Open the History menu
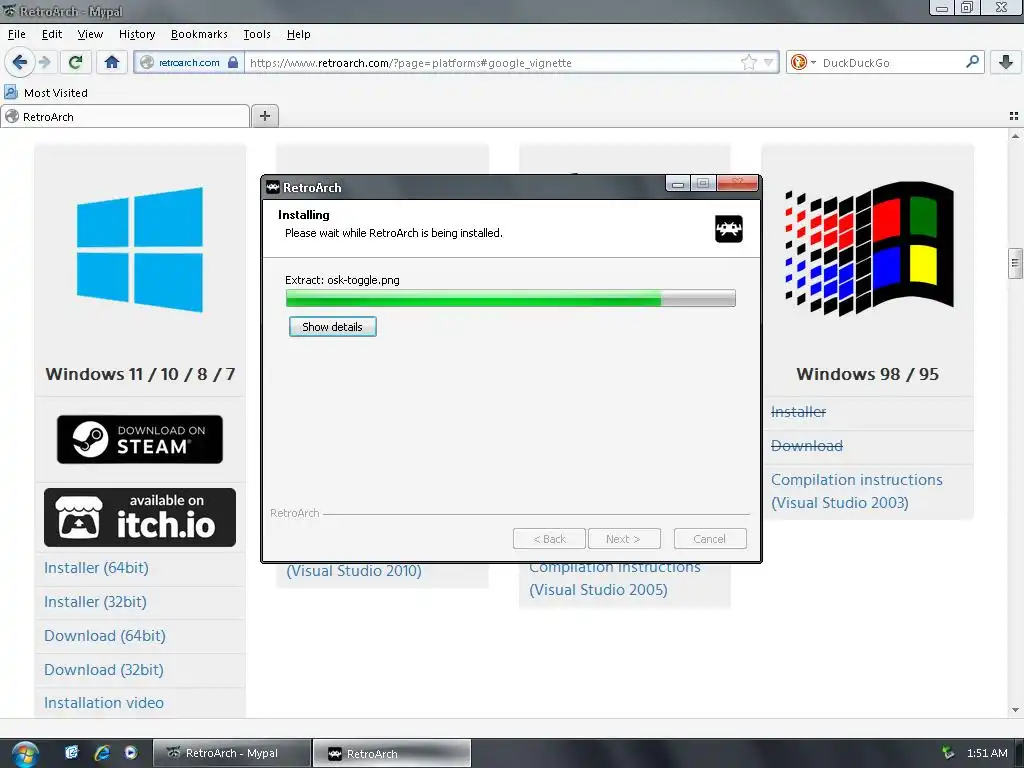Viewport: 1024px width, 768px height. click(136, 34)
